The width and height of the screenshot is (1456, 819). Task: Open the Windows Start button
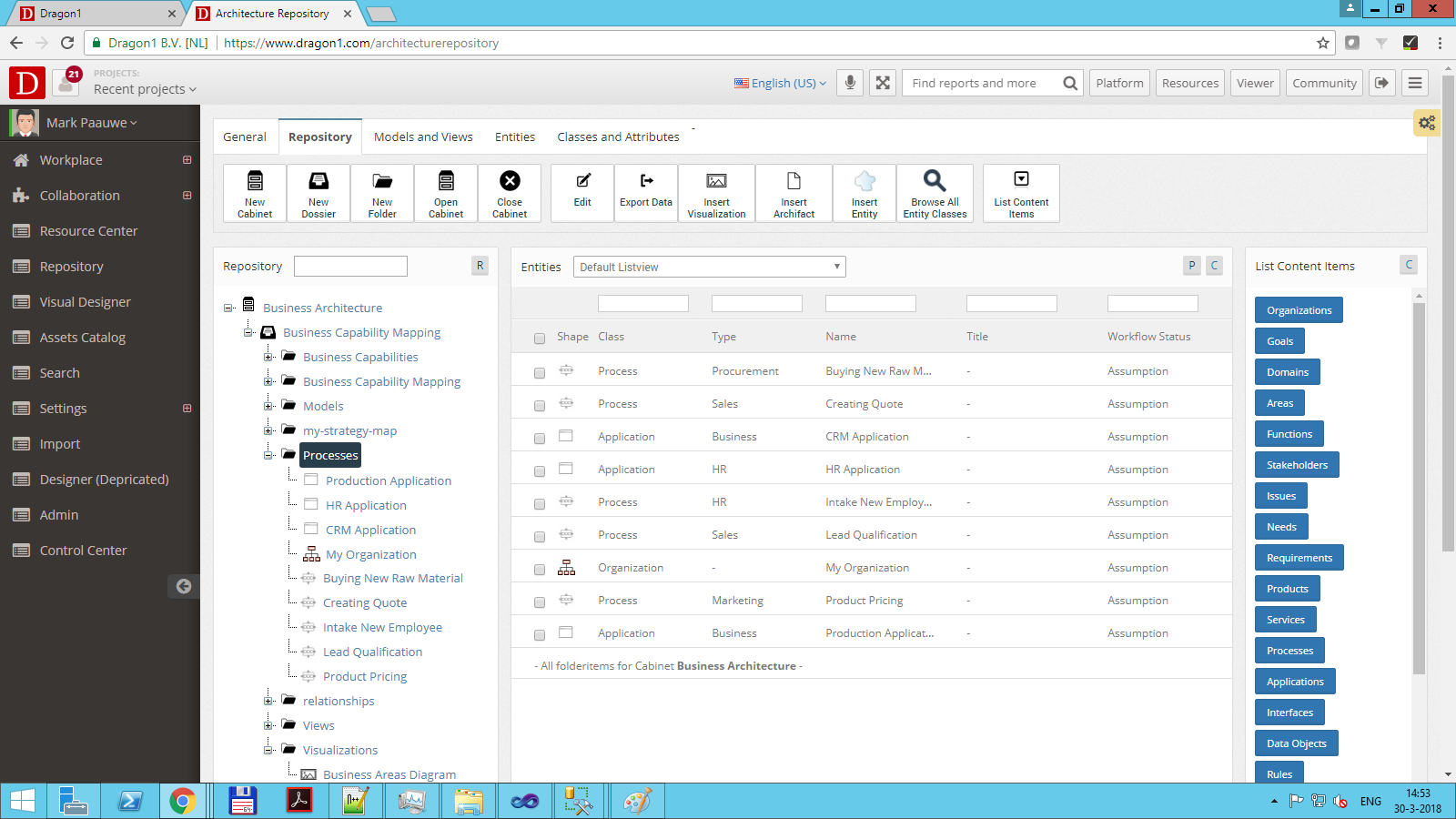point(22,801)
